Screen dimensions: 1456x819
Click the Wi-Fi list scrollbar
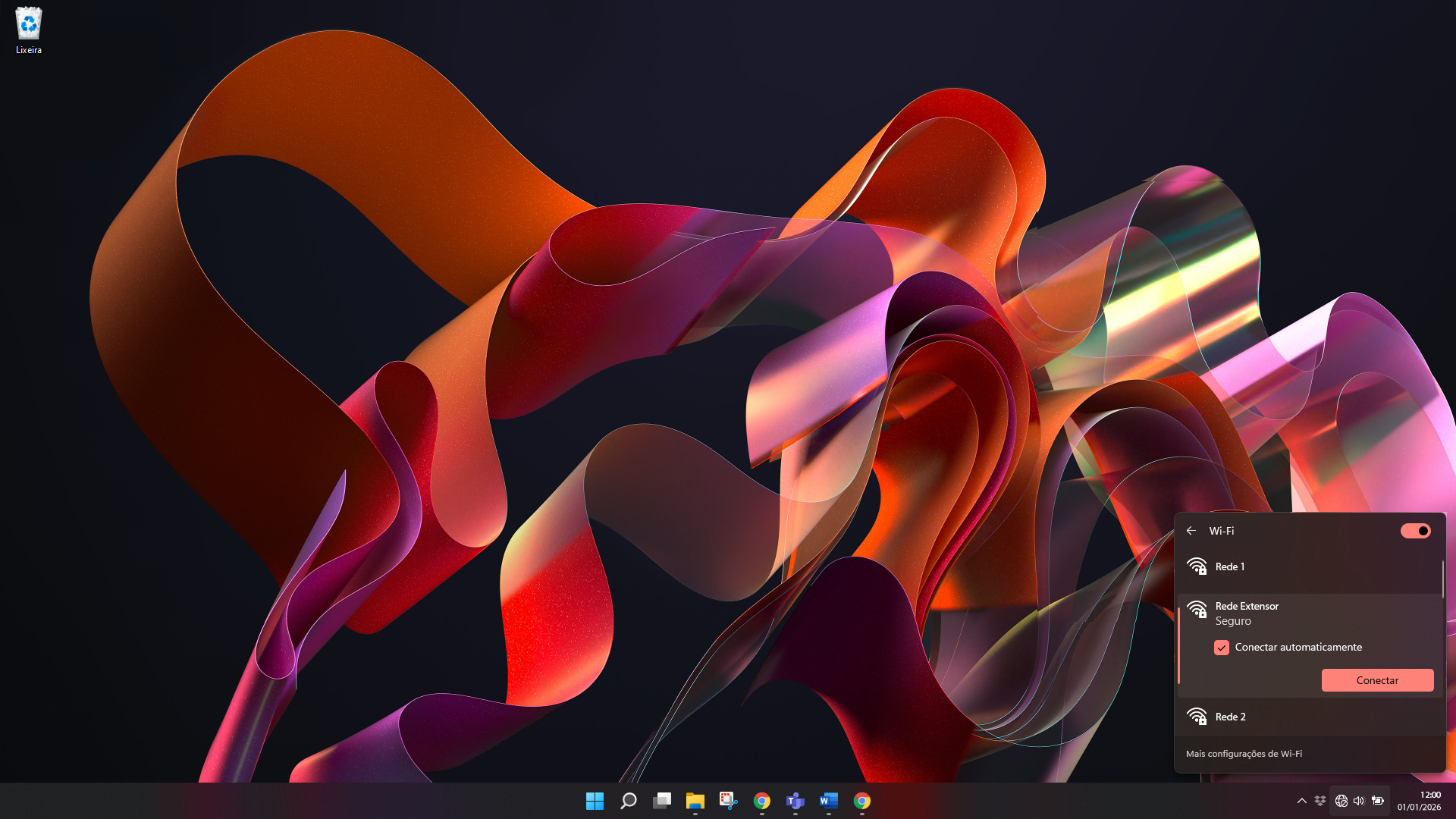pyautogui.click(x=1442, y=580)
